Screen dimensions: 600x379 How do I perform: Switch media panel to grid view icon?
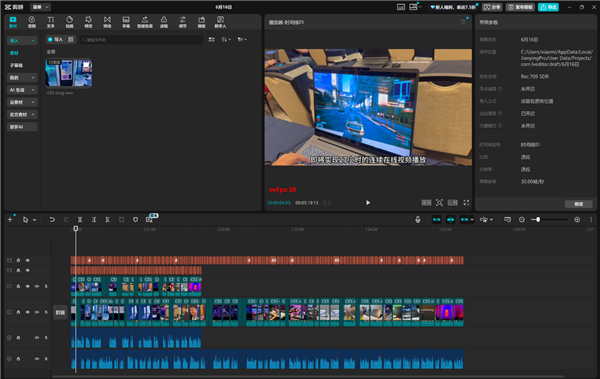click(x=212, y=39)
